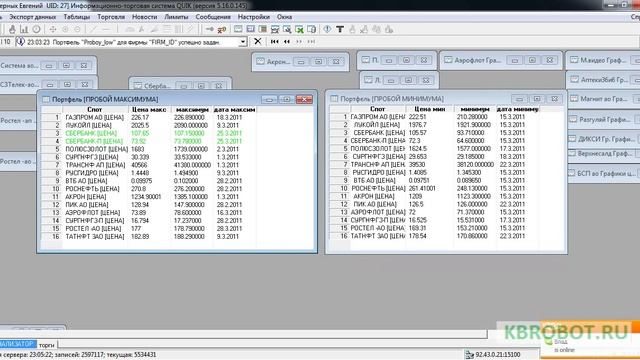Click value 41380.000000 in left table
Viewport: 640px width, 360px height.
[x=192, y=165]
